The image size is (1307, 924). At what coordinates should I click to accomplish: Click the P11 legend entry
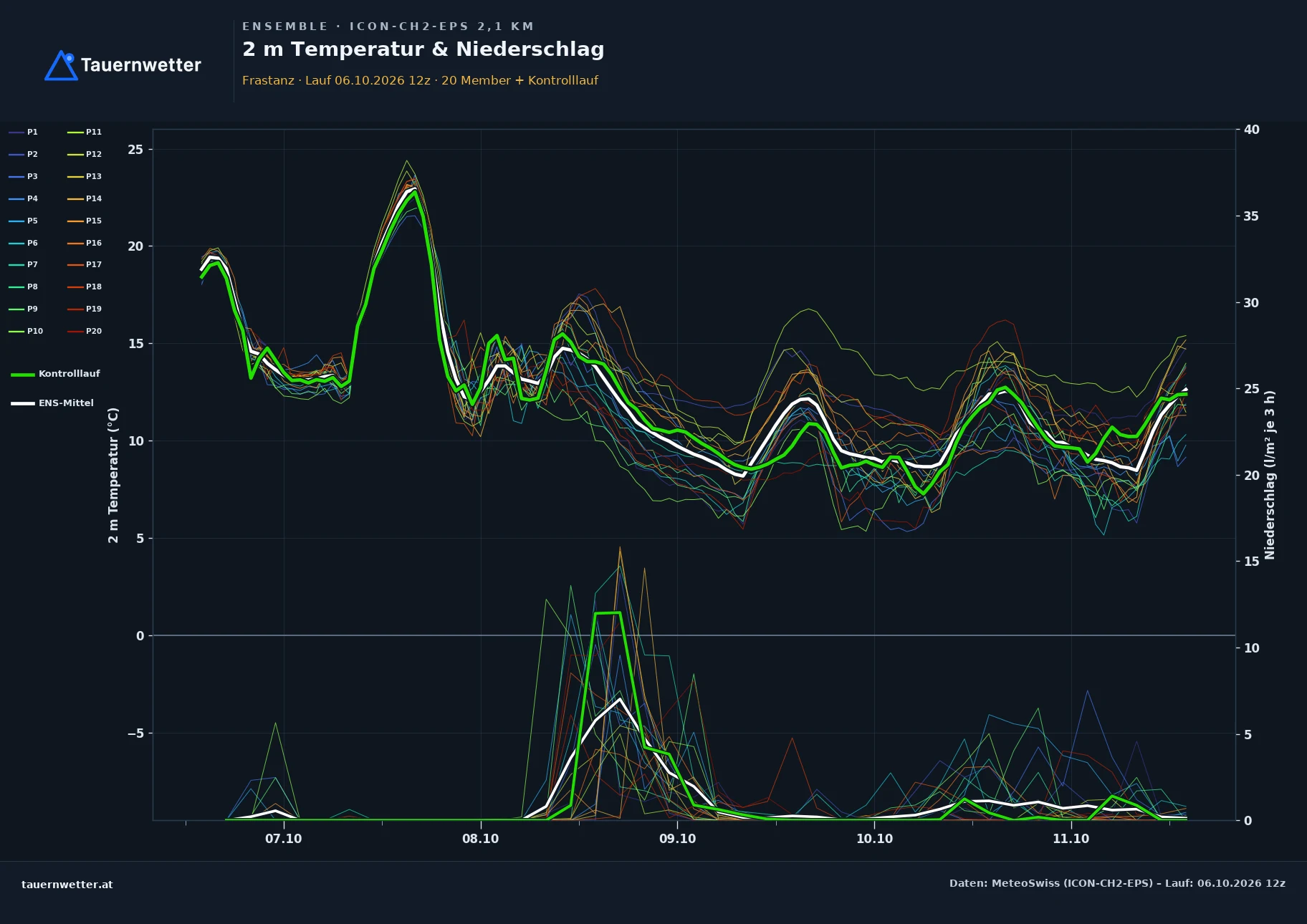coord(85,132)
